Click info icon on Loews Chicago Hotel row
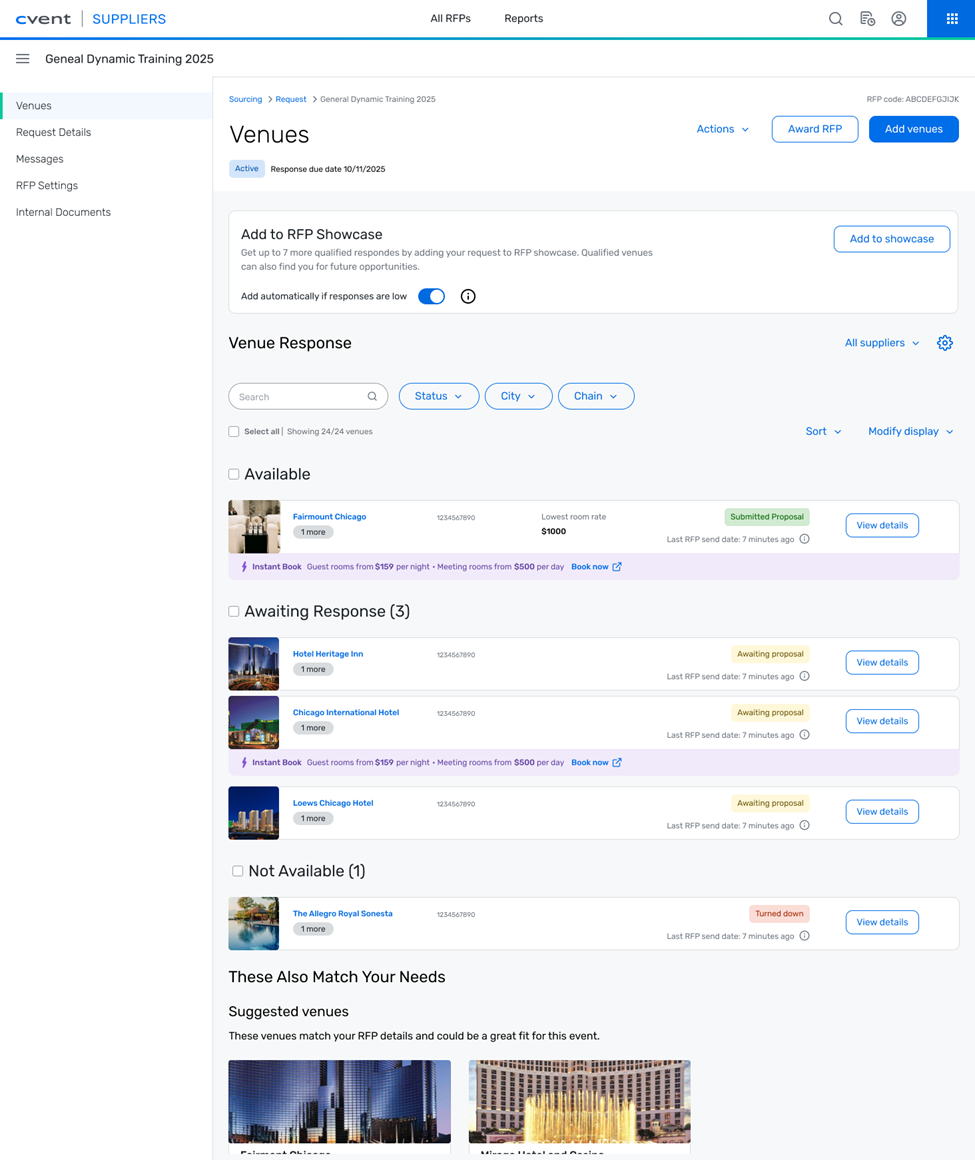Viewport: 975px width, 1160px height. [805, 825]
